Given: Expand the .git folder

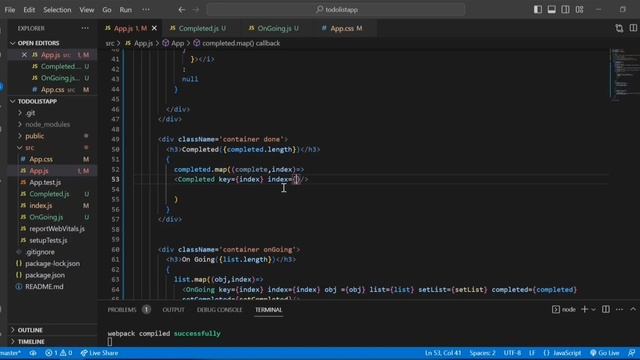Looking at the screenshot, I should coord(30,113).
